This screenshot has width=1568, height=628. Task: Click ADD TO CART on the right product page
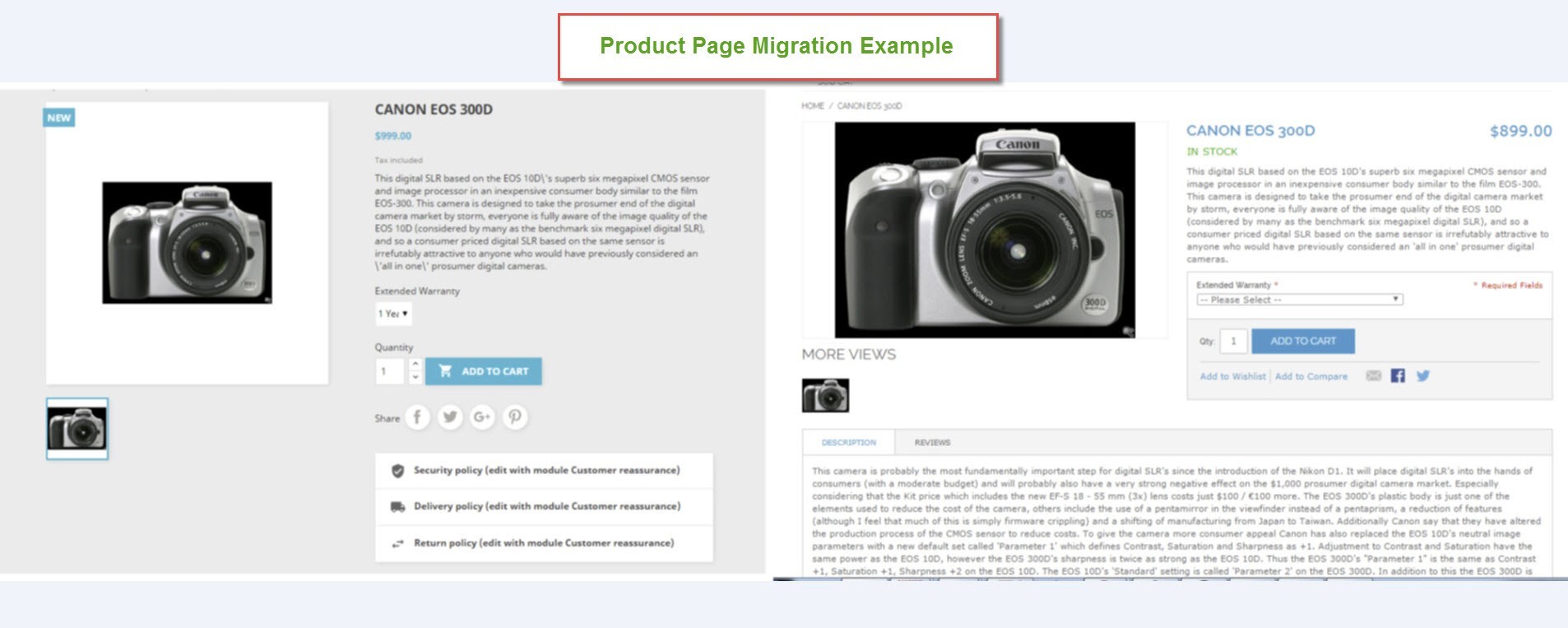(x=1303, y=341)
